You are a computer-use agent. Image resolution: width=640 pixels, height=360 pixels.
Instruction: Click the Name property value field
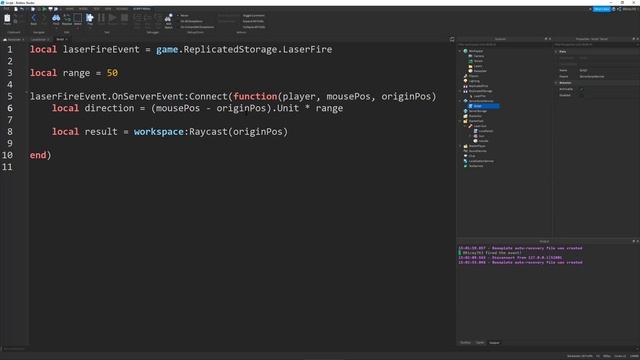pos(608,70)
